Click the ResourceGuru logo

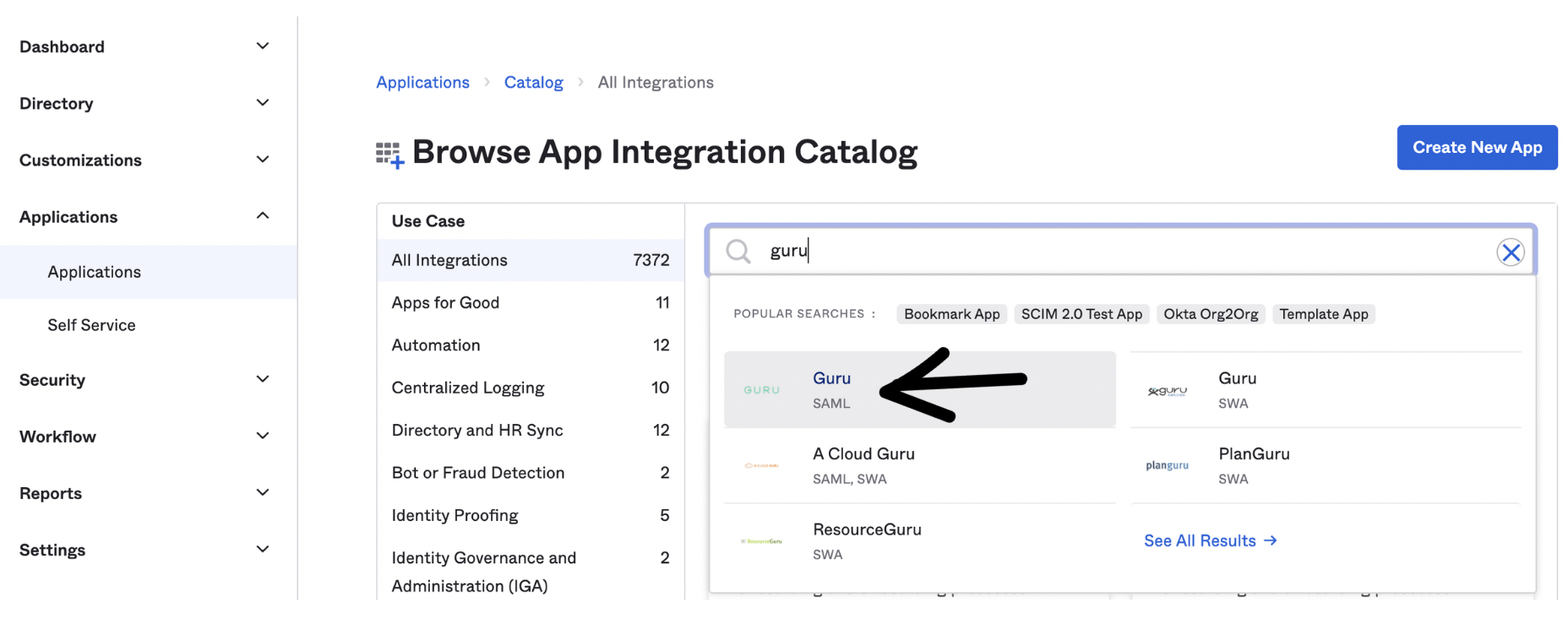[x=761, y=541]
